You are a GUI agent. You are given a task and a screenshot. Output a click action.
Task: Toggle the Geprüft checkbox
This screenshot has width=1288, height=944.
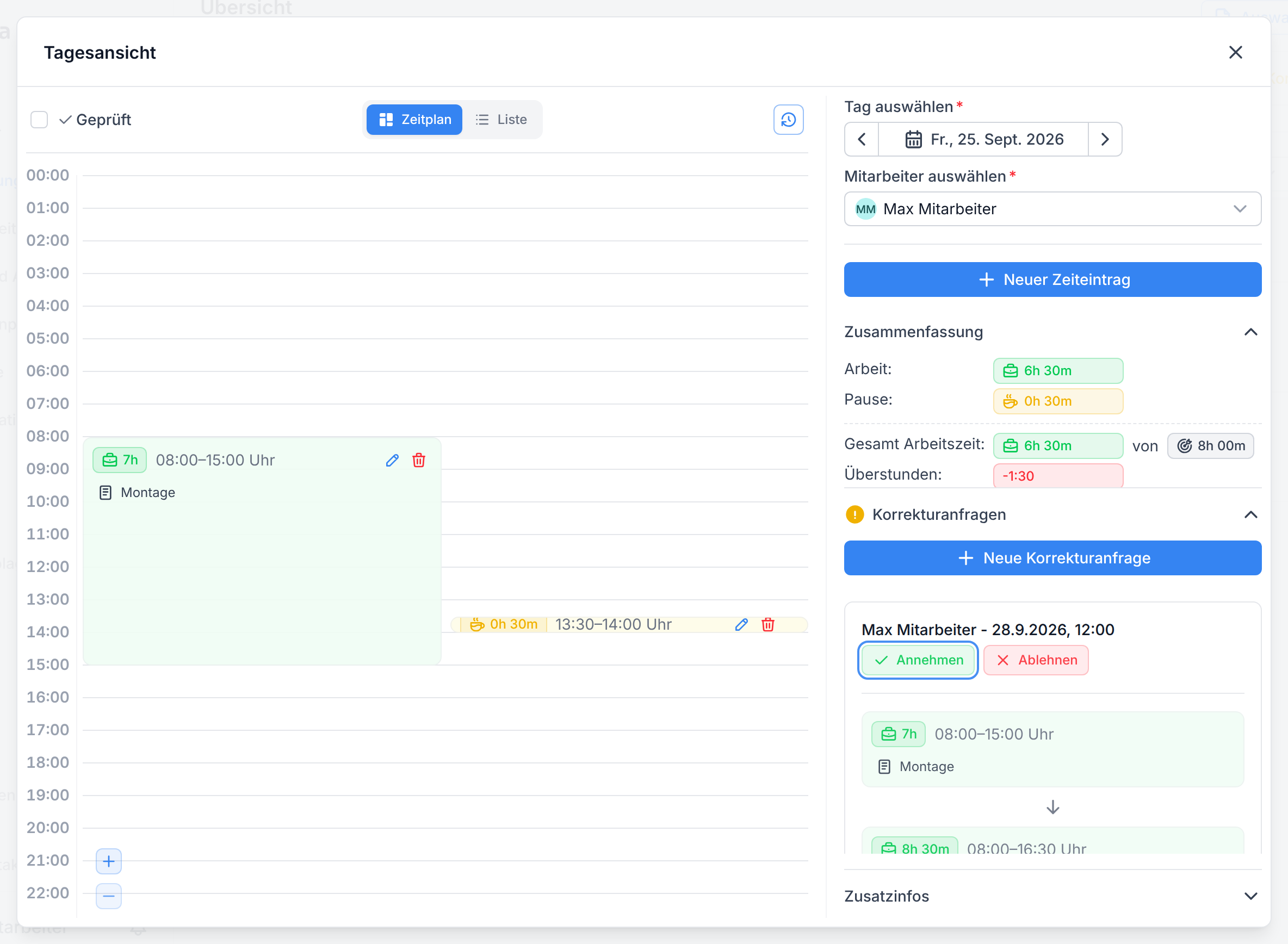point(39,120)
